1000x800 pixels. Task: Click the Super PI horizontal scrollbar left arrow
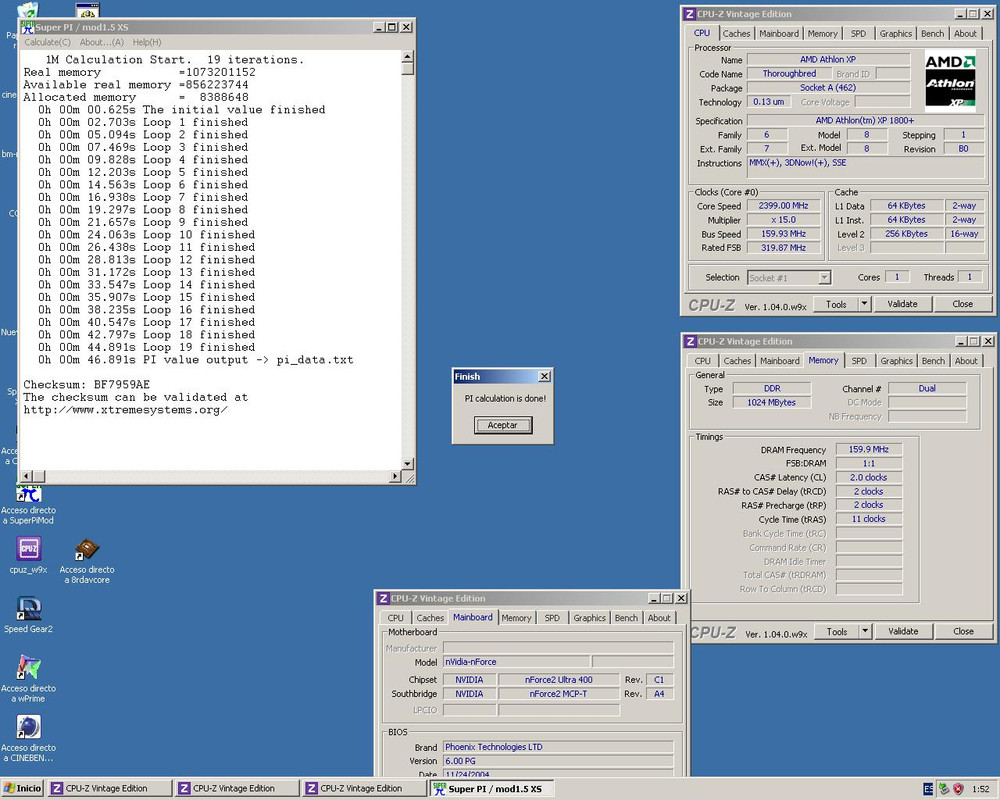coord(27,477)
